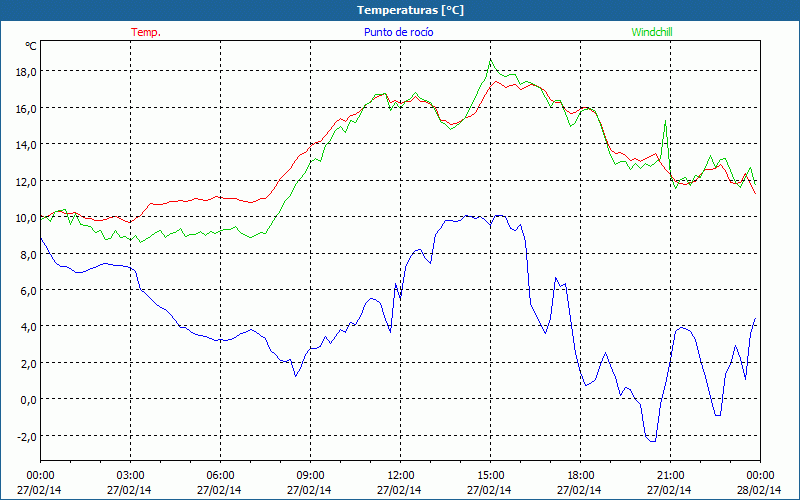The height and width of the screenshot is (500, 800).
Task: Click the '8,0' y-axis value
Action: [x=29, y=255]
